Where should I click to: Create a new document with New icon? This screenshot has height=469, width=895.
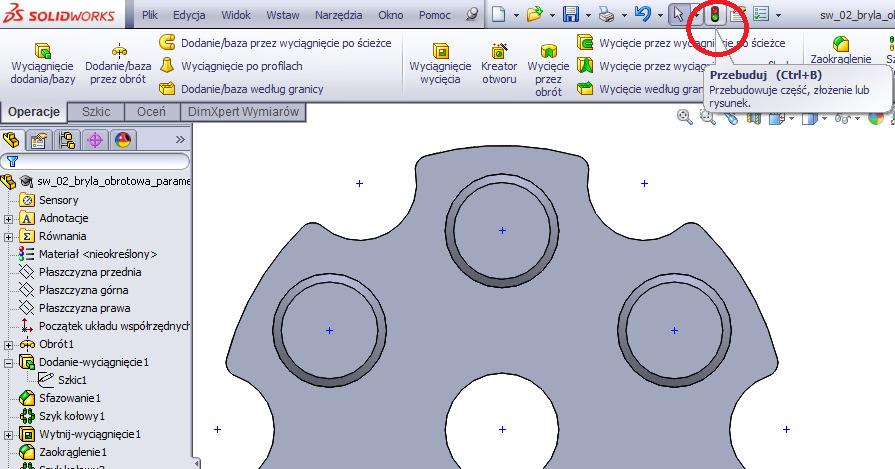coord(498,14)
